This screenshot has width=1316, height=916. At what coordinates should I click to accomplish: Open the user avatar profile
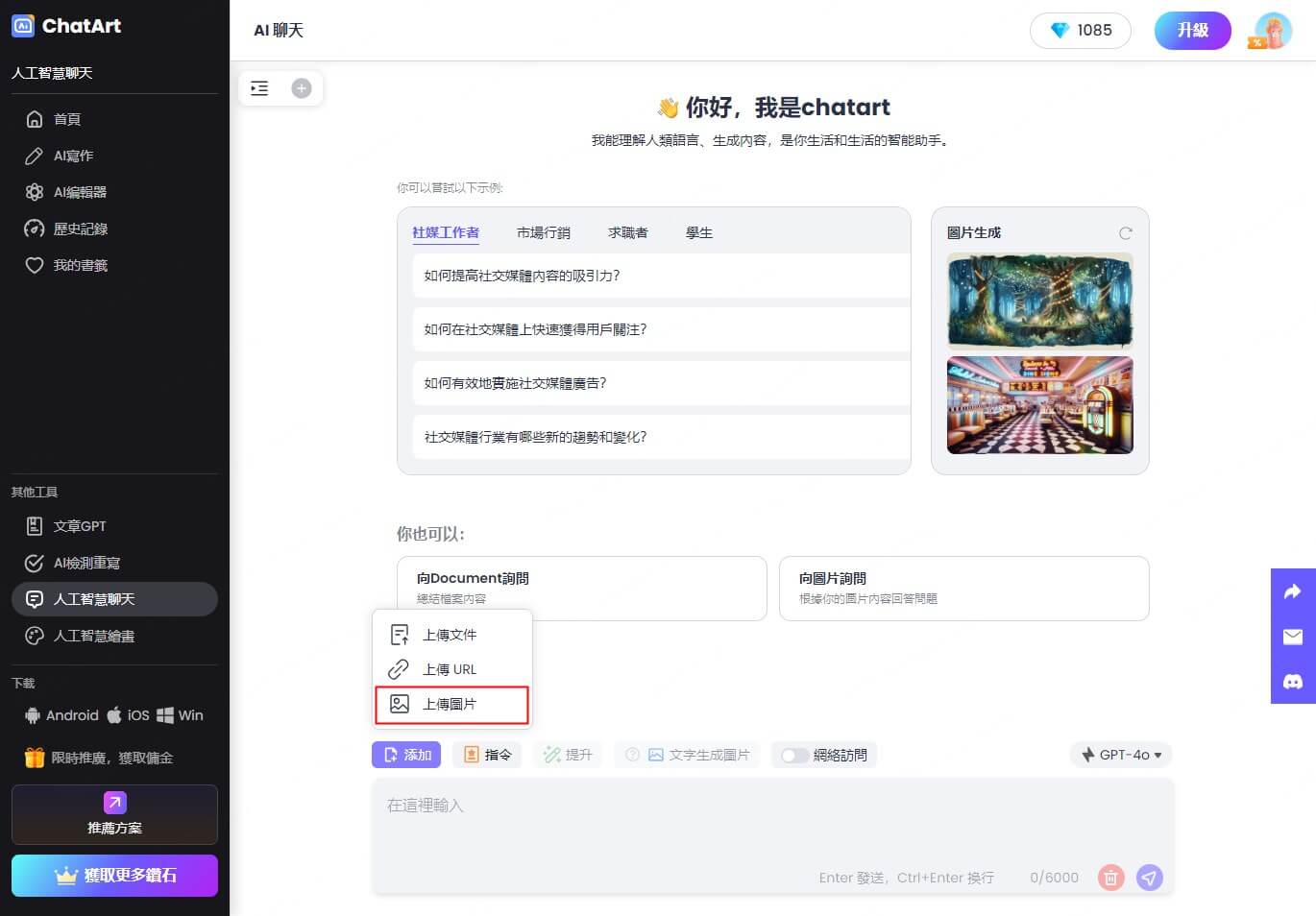pyautogui.click(x=1273, y=31)
